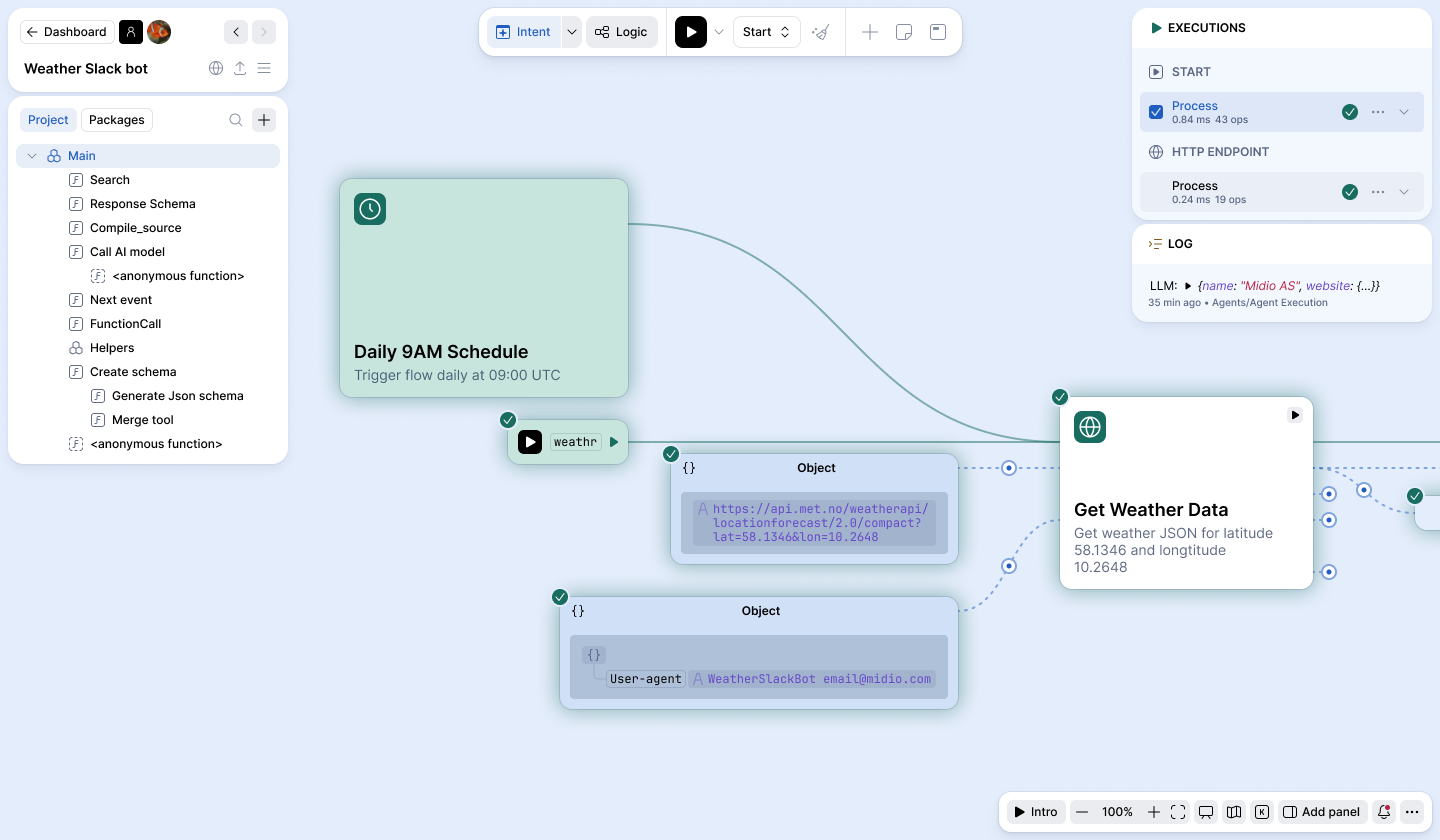1440x840 pixels.
Task: Start the Intro tutorial
Action: pos(1035,812)
